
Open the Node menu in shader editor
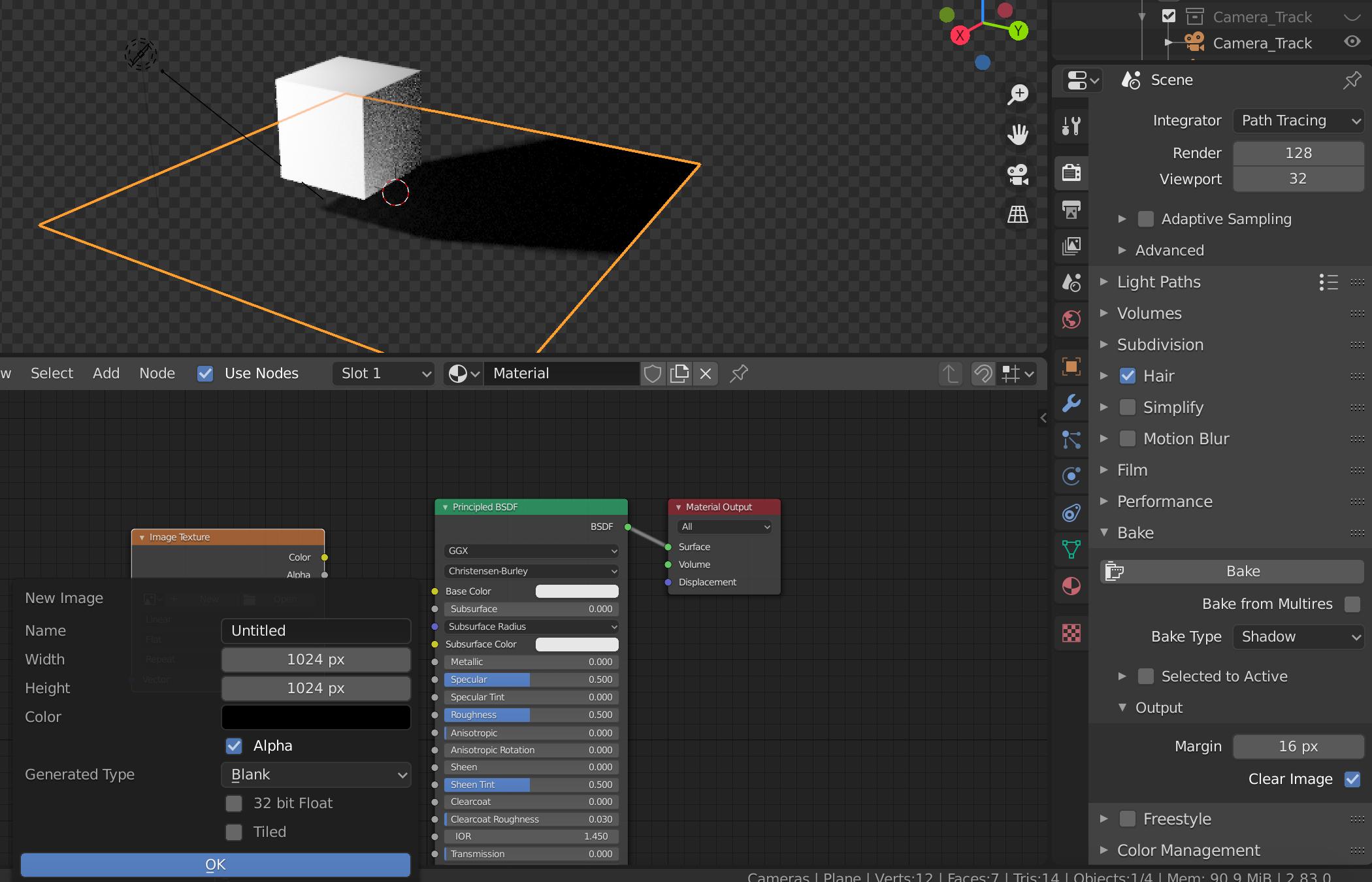tap(157, 373)
